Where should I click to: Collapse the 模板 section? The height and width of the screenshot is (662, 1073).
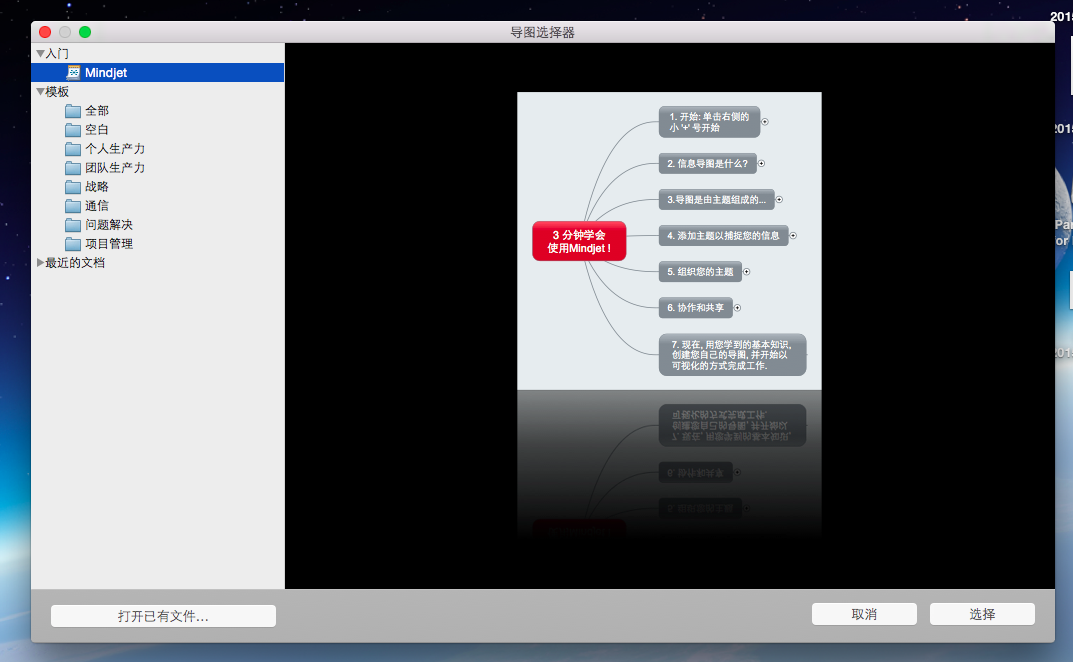pos(40,92)
